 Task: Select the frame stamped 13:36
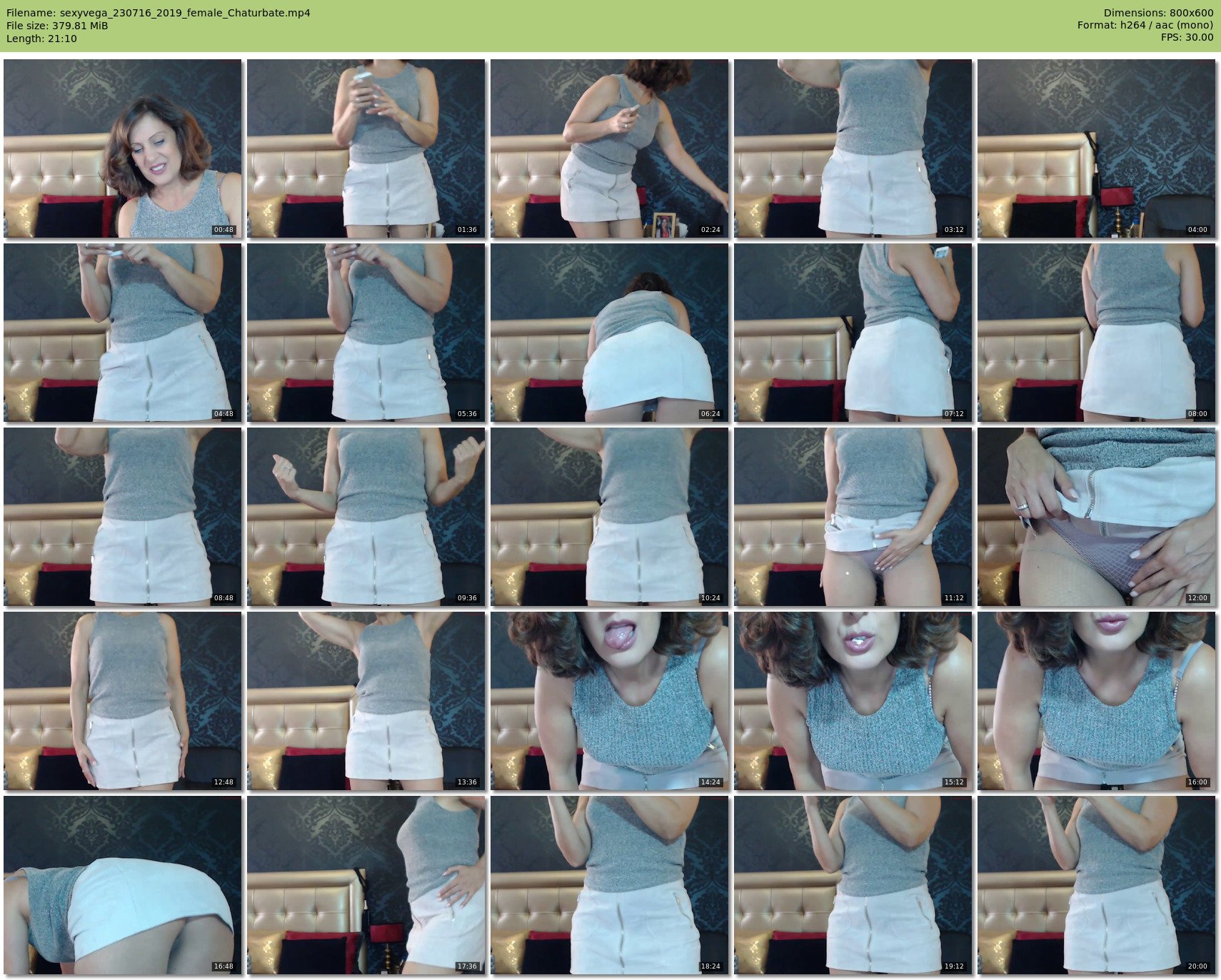point(366,701)
